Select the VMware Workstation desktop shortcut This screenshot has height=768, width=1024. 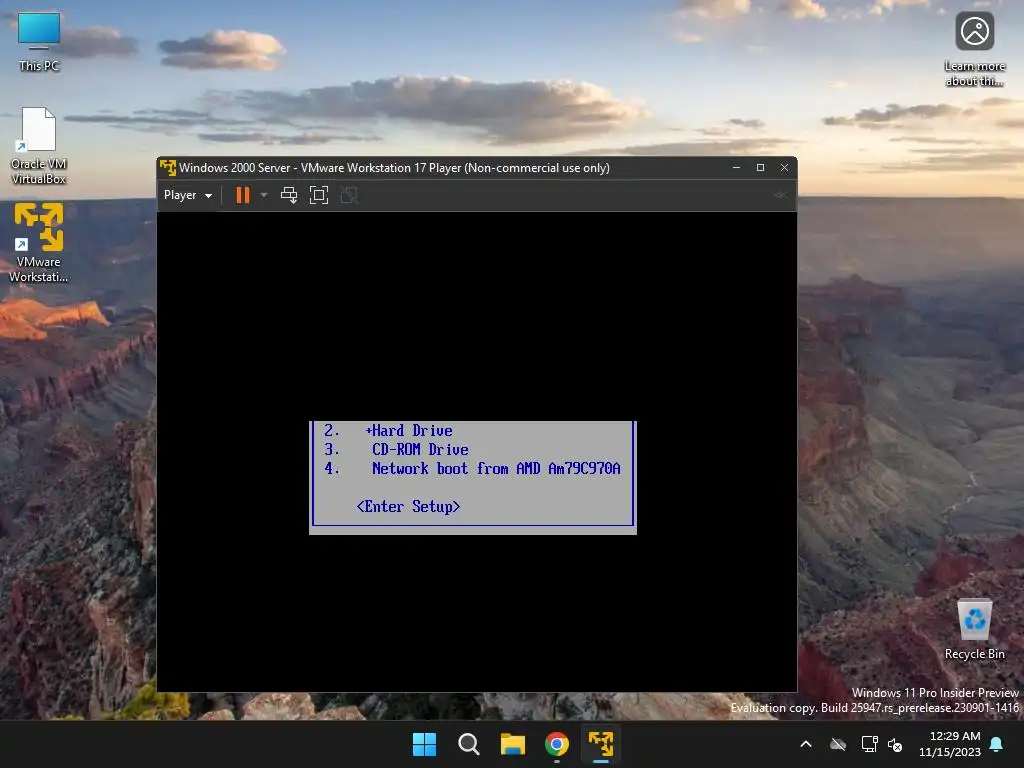[39, 242]
